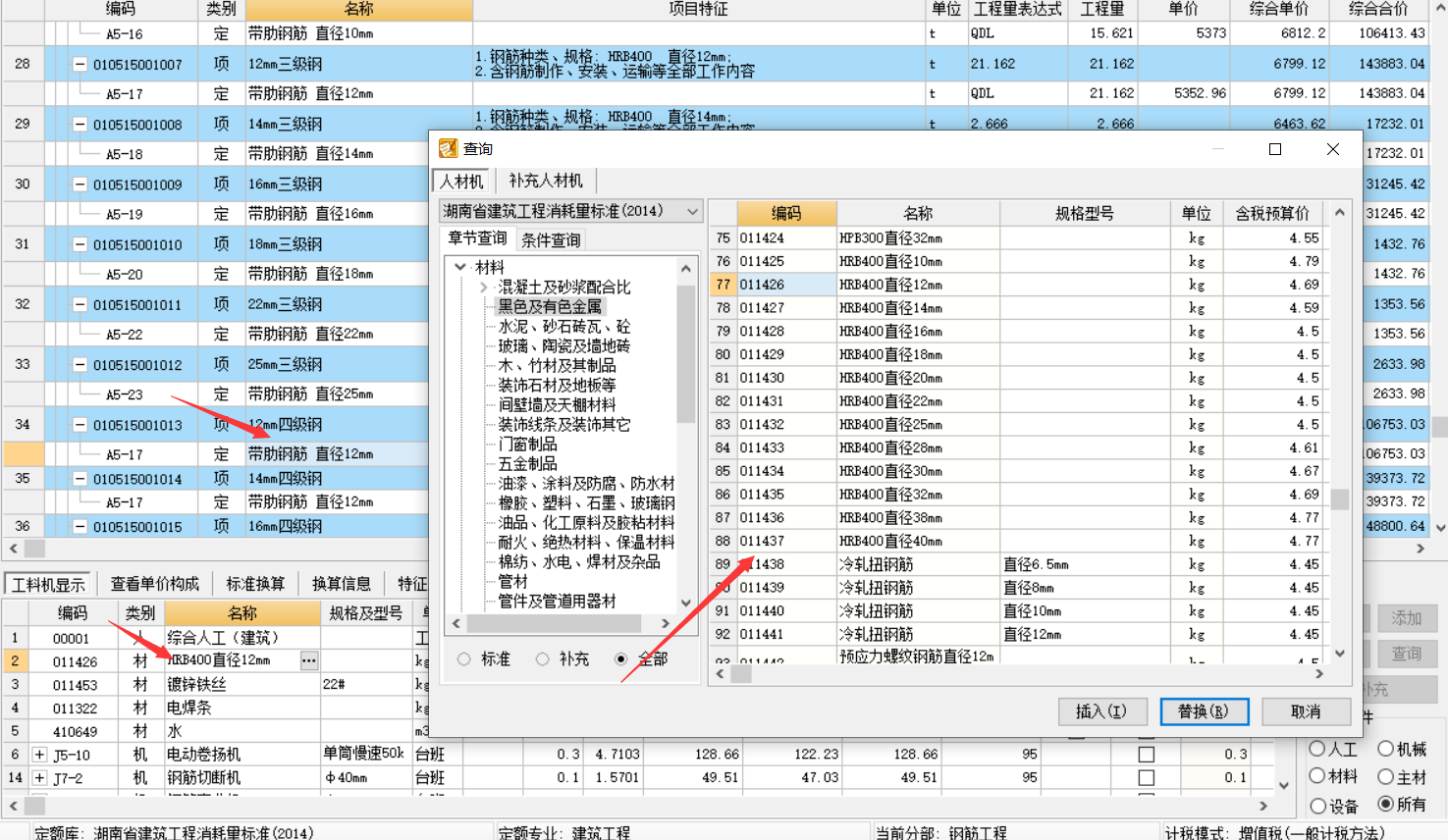Select 五金制品 tree item
Viewport: 1448px width, 840px height.
coord(527,464)
